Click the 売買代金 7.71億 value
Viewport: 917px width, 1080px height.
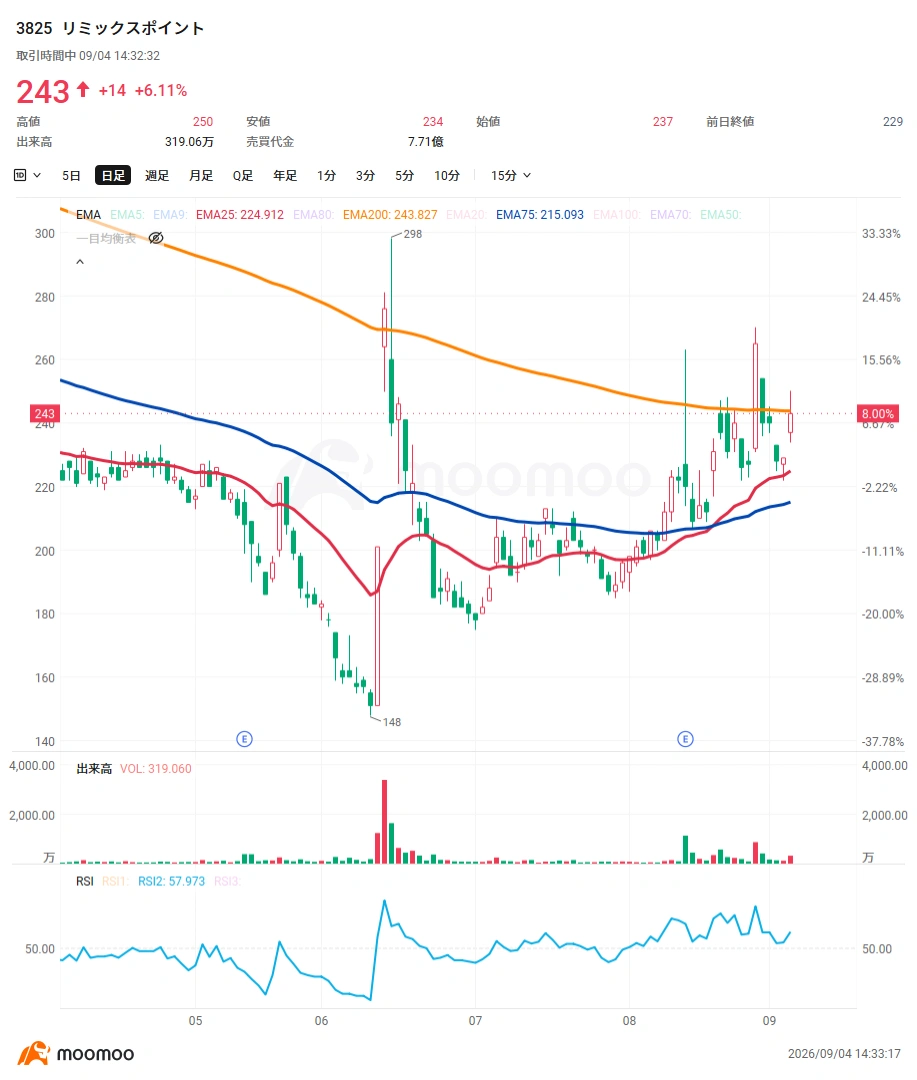coord(426,142)
